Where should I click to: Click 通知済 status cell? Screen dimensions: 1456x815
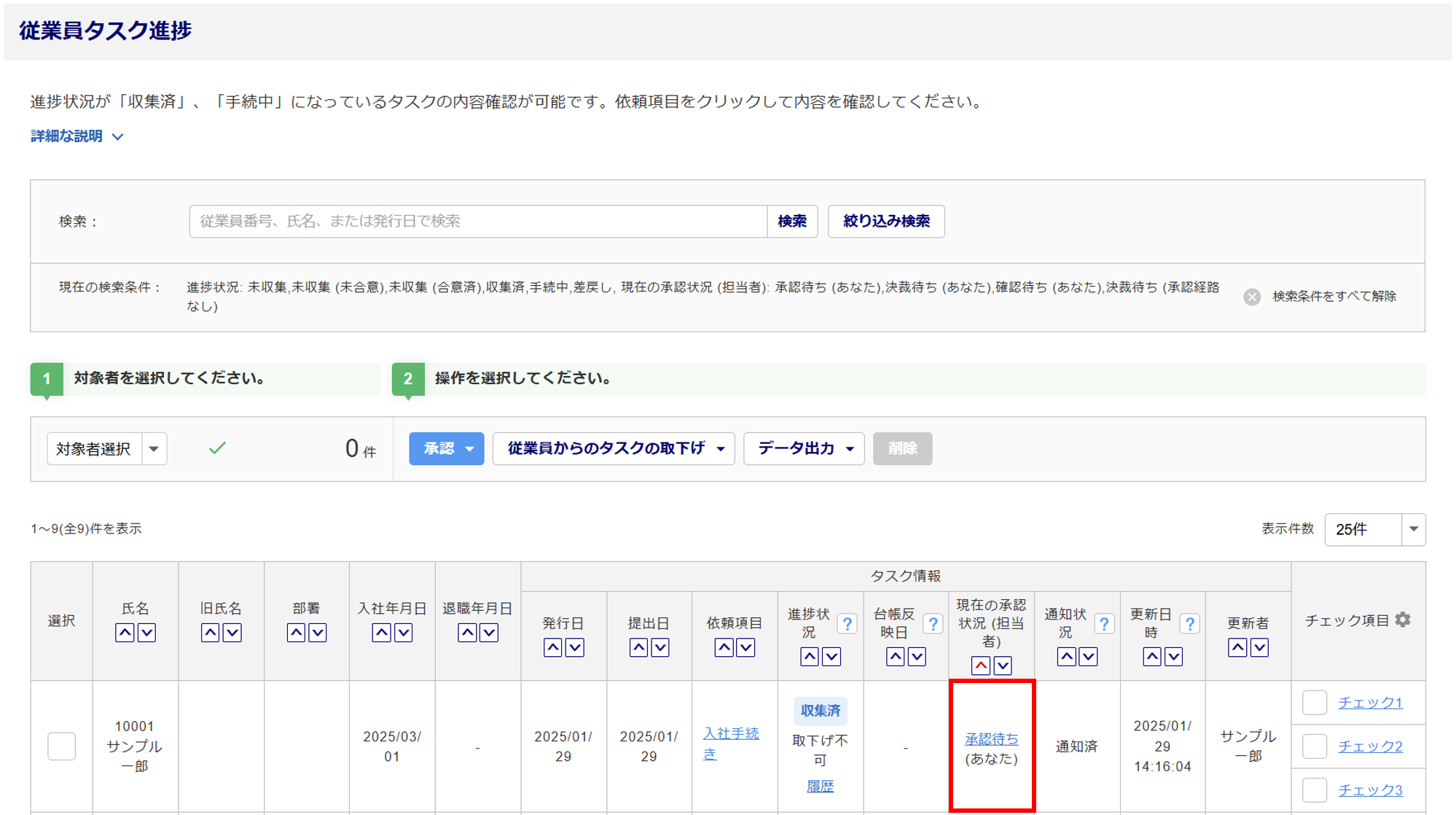pyautogui.click(x=1076, y=746)
